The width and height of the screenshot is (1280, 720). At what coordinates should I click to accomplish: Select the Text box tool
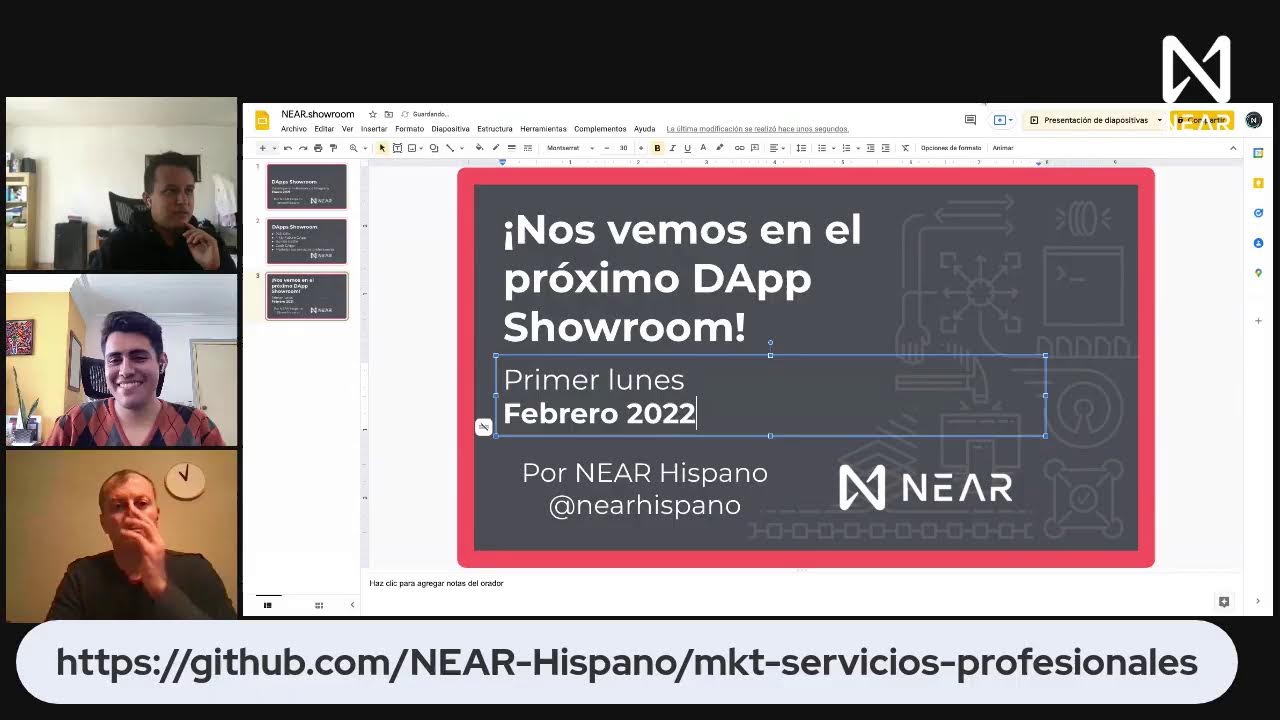click(397, 148)
